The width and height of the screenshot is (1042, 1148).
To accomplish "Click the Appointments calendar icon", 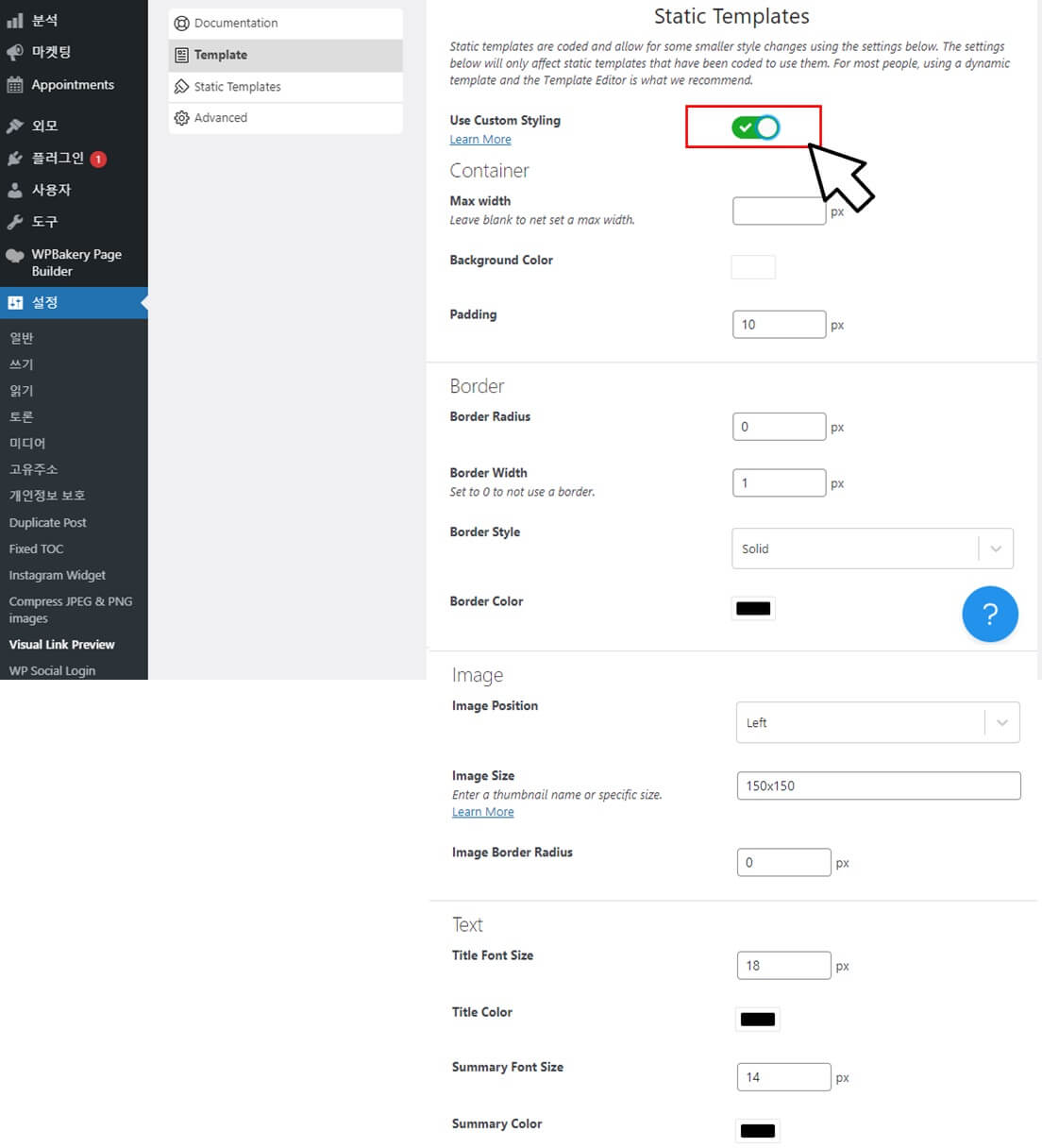I will click(15, 85).
